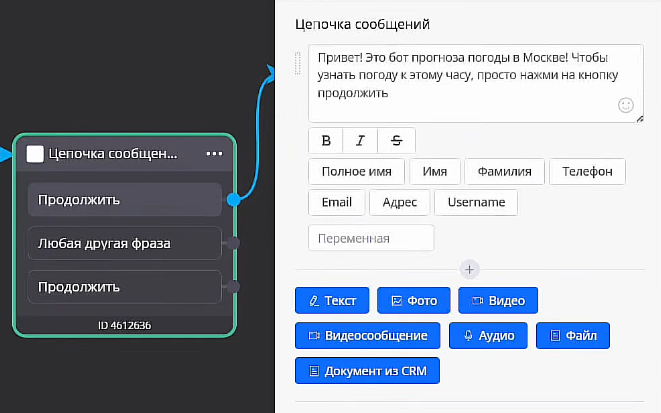Add an Аудио block
This screenshot has width=661, height=413.
(488, 335)
